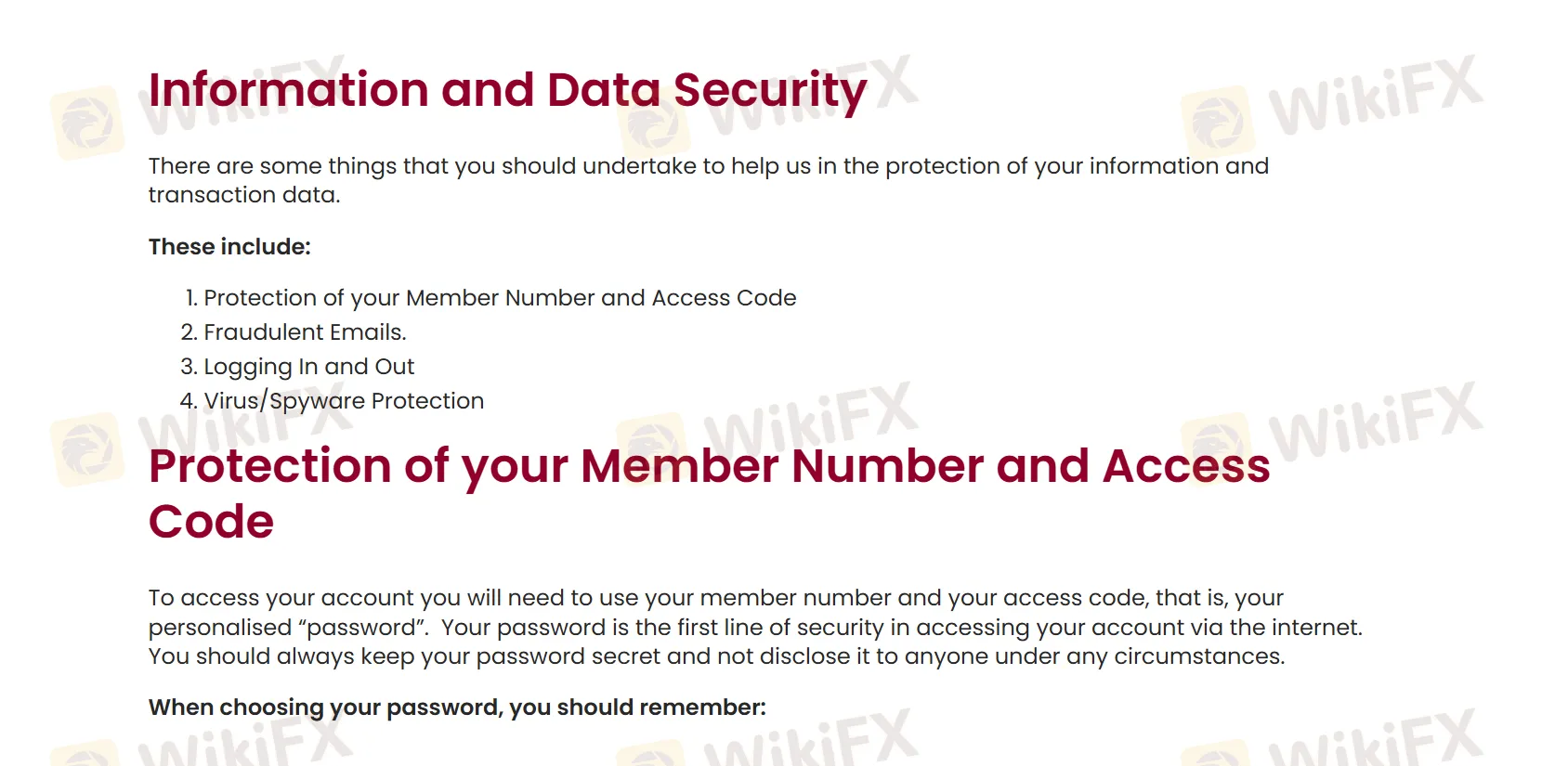
Task: Click the bold When choosing your password line
Action: [x=457, y=708]
